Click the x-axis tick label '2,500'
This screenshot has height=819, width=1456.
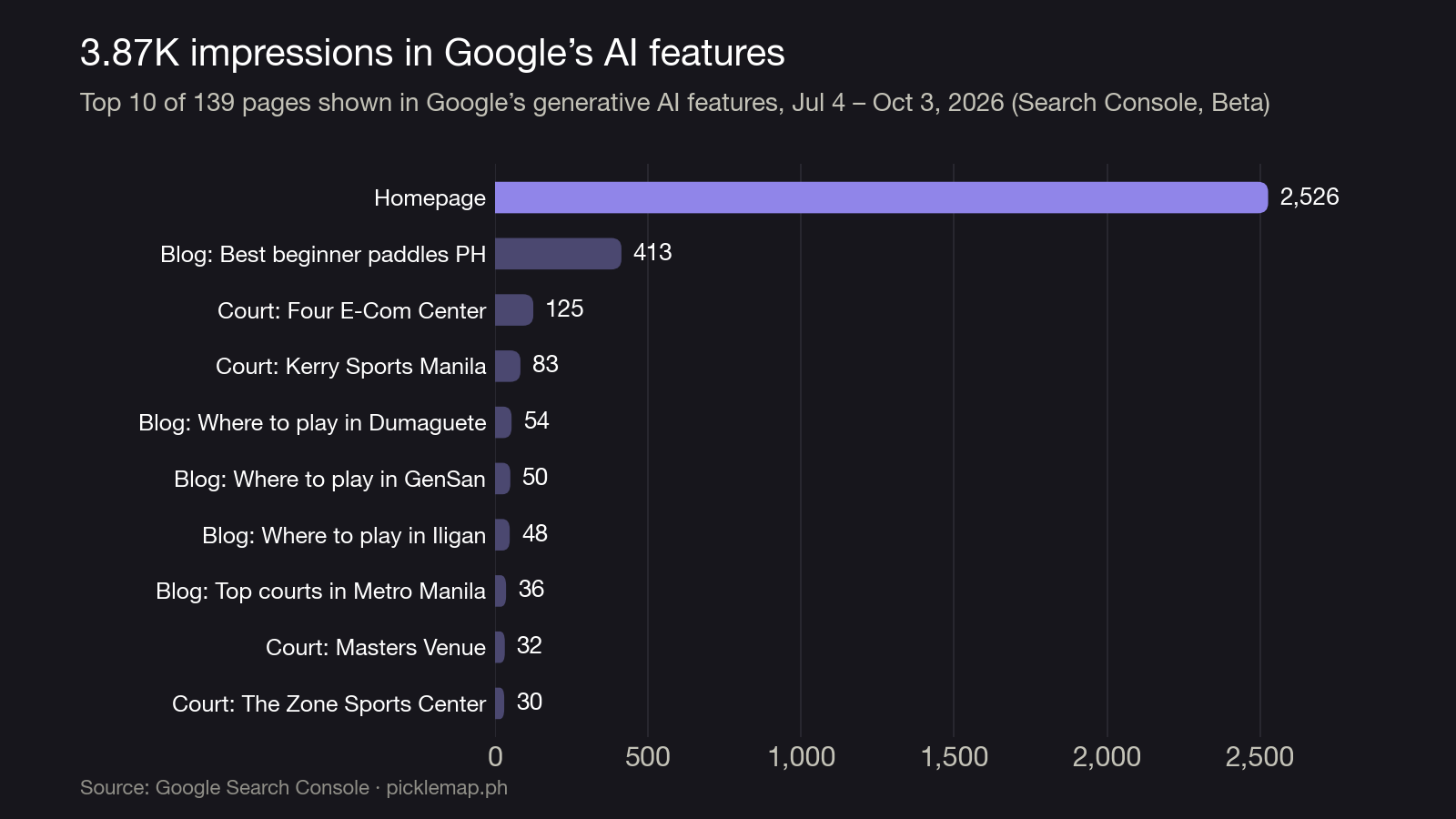[1260, 757]
